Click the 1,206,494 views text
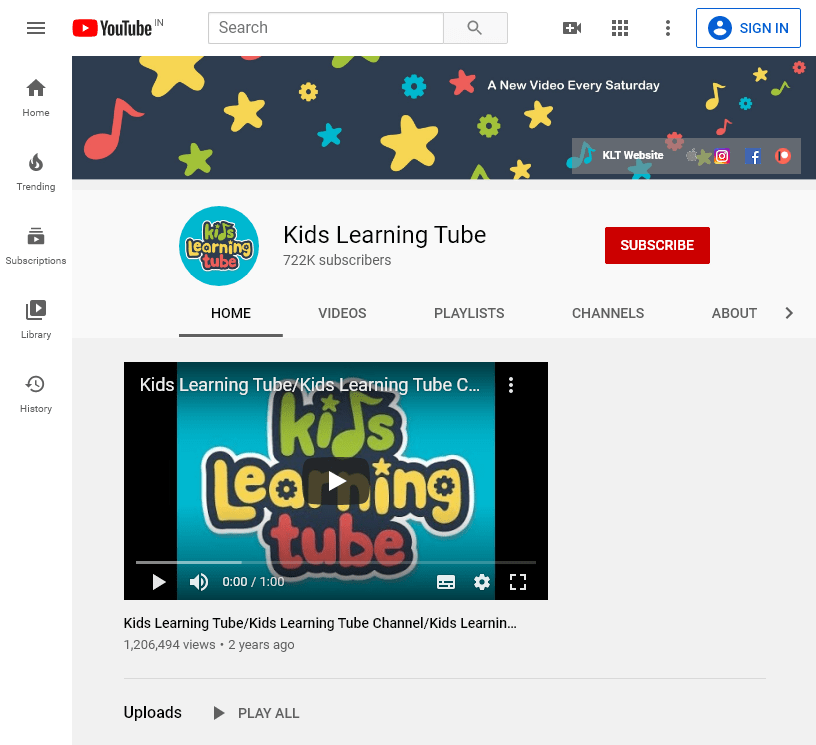Image resolution: width=816 pixels, height=745 pixels. (169, 645)
